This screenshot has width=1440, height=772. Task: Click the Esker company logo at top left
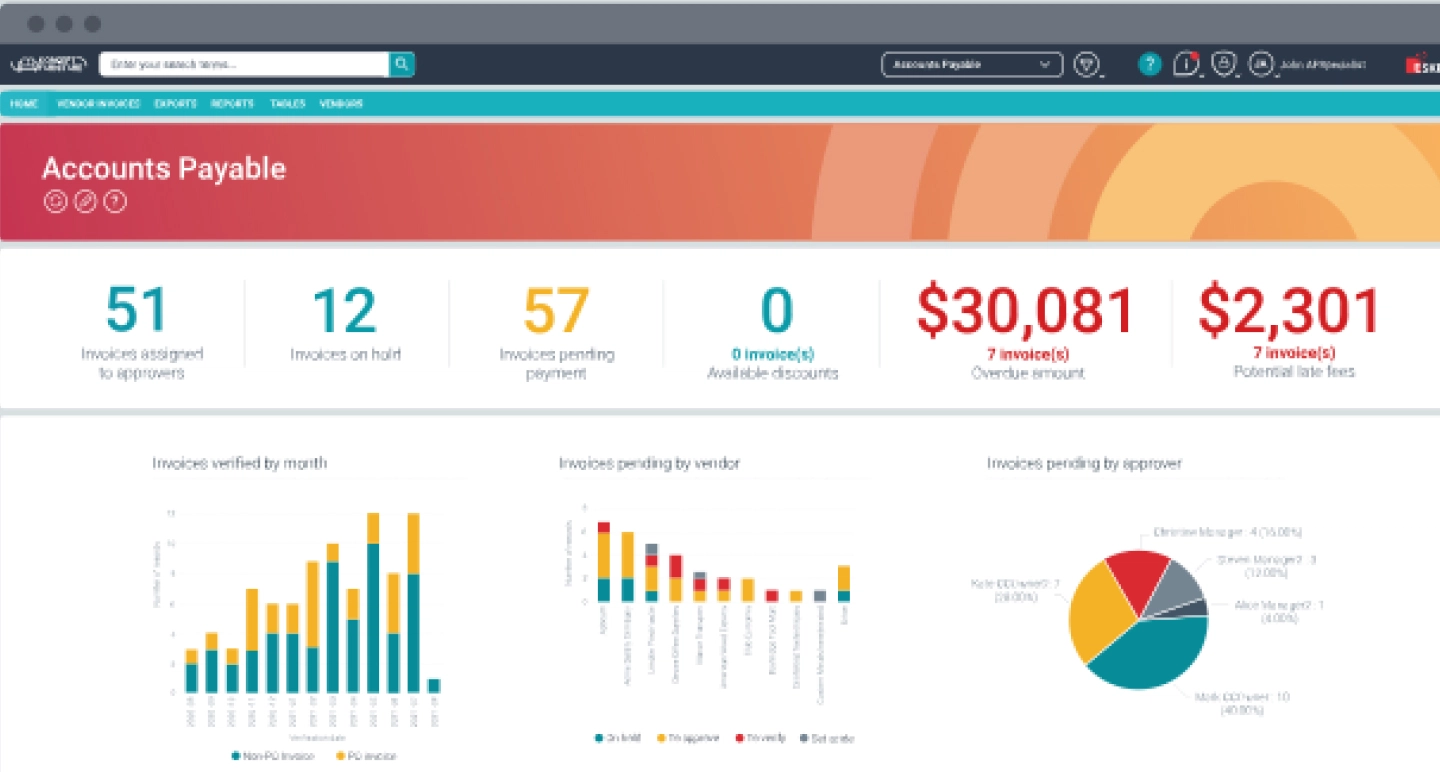[x=48, y=64]
